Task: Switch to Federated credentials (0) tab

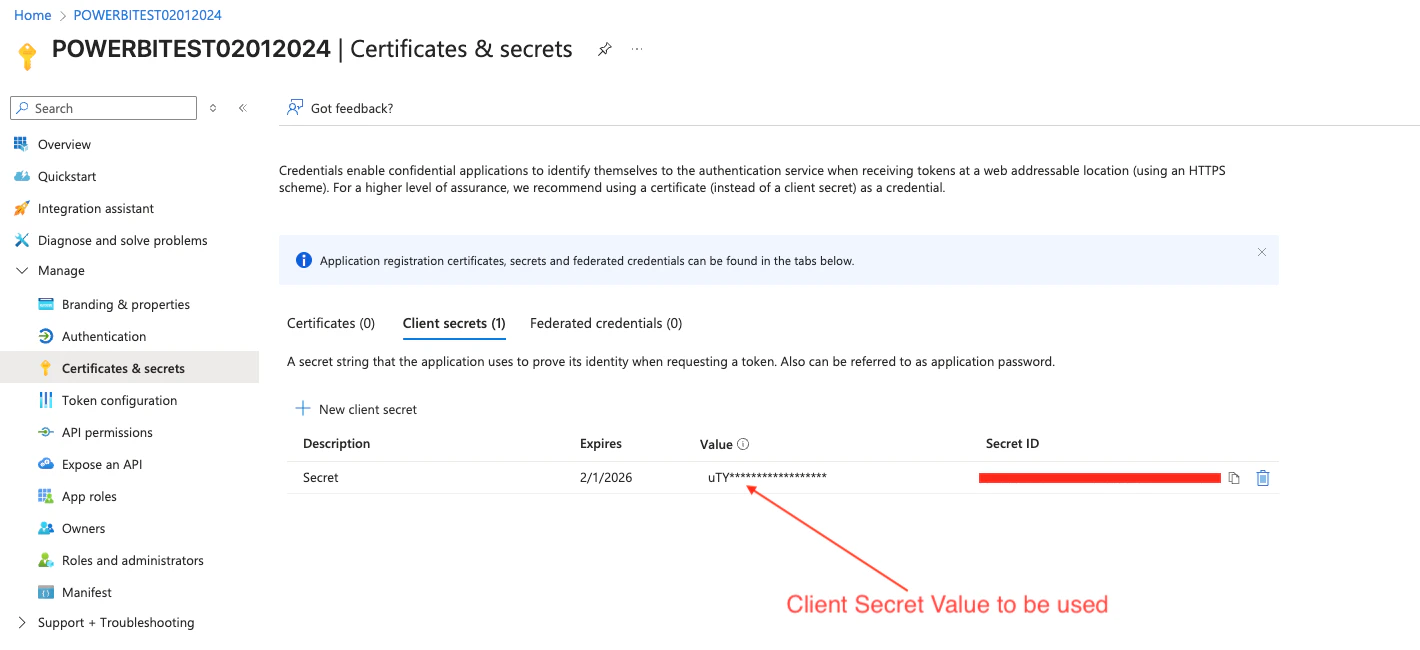Action: point(606,323)
